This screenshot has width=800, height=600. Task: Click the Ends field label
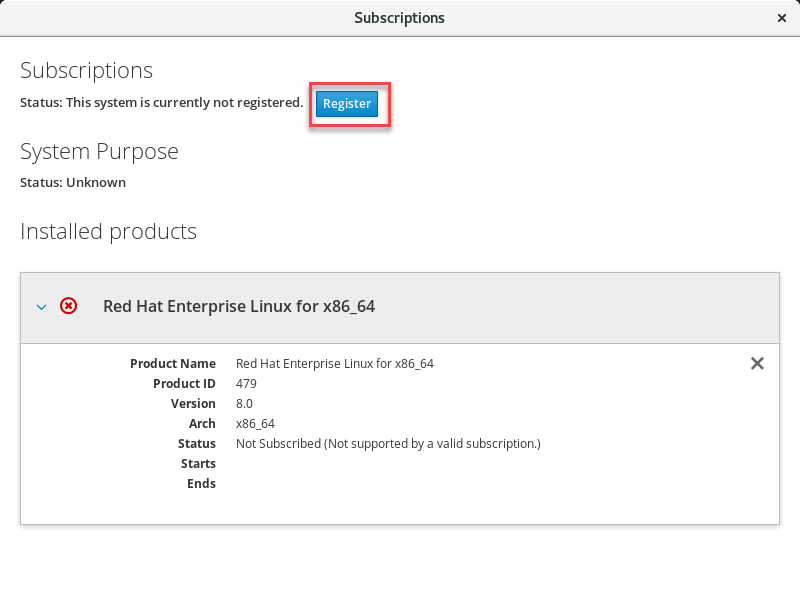[x=201, y=483]
